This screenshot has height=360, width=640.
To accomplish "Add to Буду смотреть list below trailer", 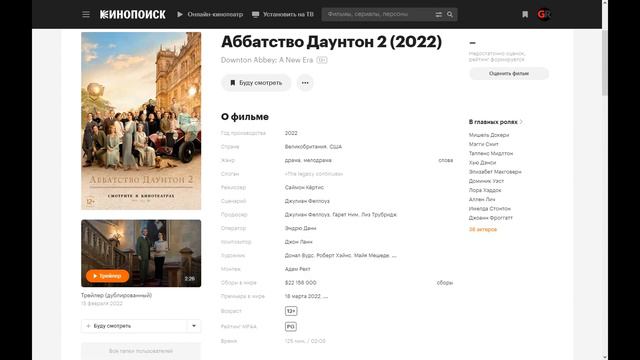I will coord(134,326).
